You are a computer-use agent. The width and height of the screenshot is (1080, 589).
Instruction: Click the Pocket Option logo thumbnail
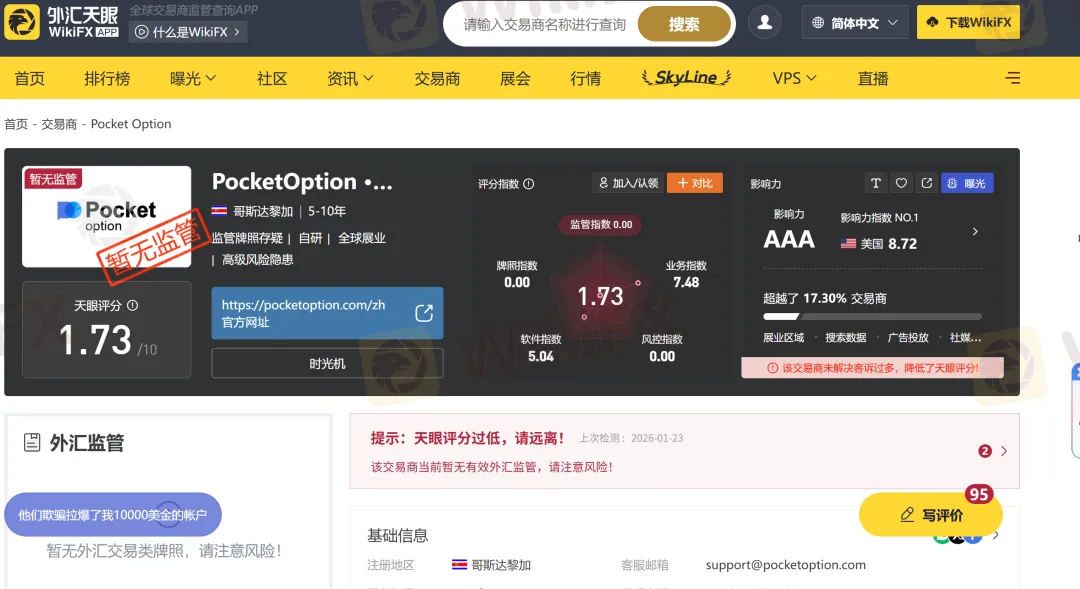pos(107,216)
